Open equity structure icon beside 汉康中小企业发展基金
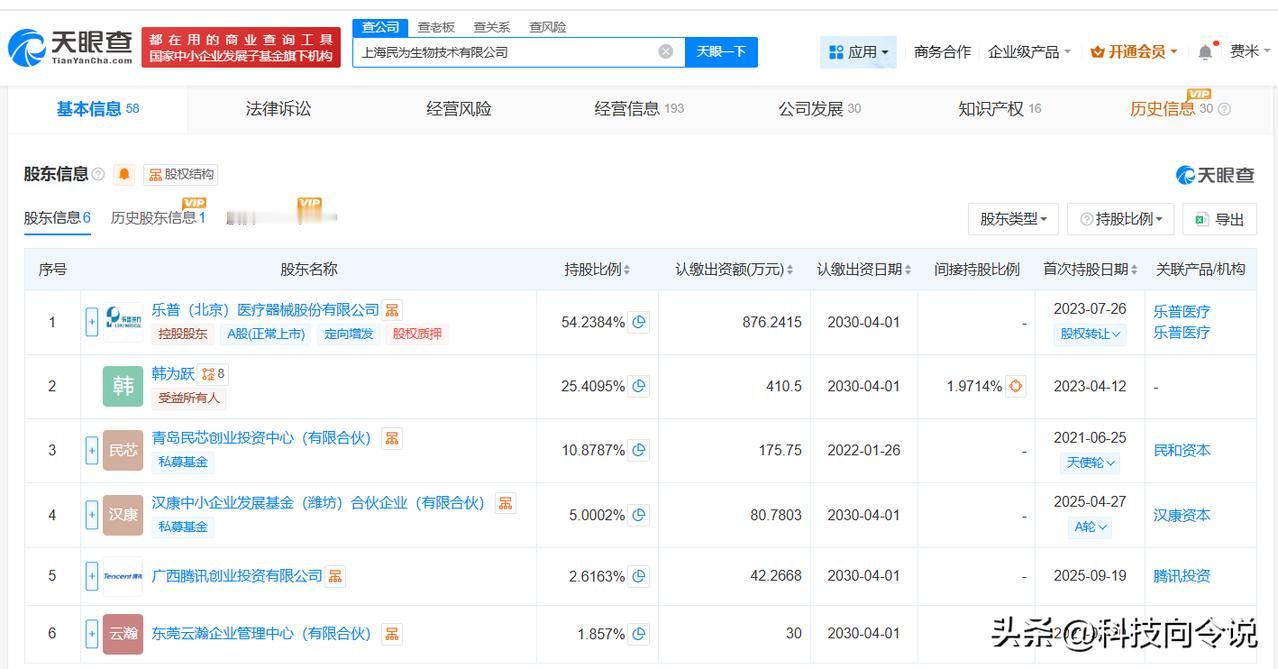1278x669 pixels. pyautogui.click(x=505, y=503)
